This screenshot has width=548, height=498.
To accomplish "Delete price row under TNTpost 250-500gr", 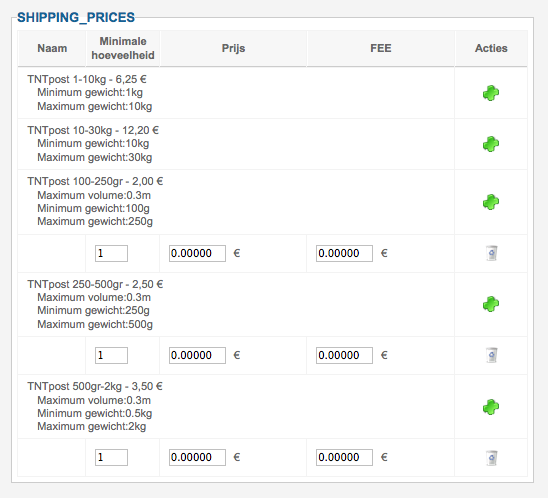I will click(x=491, y=355).
